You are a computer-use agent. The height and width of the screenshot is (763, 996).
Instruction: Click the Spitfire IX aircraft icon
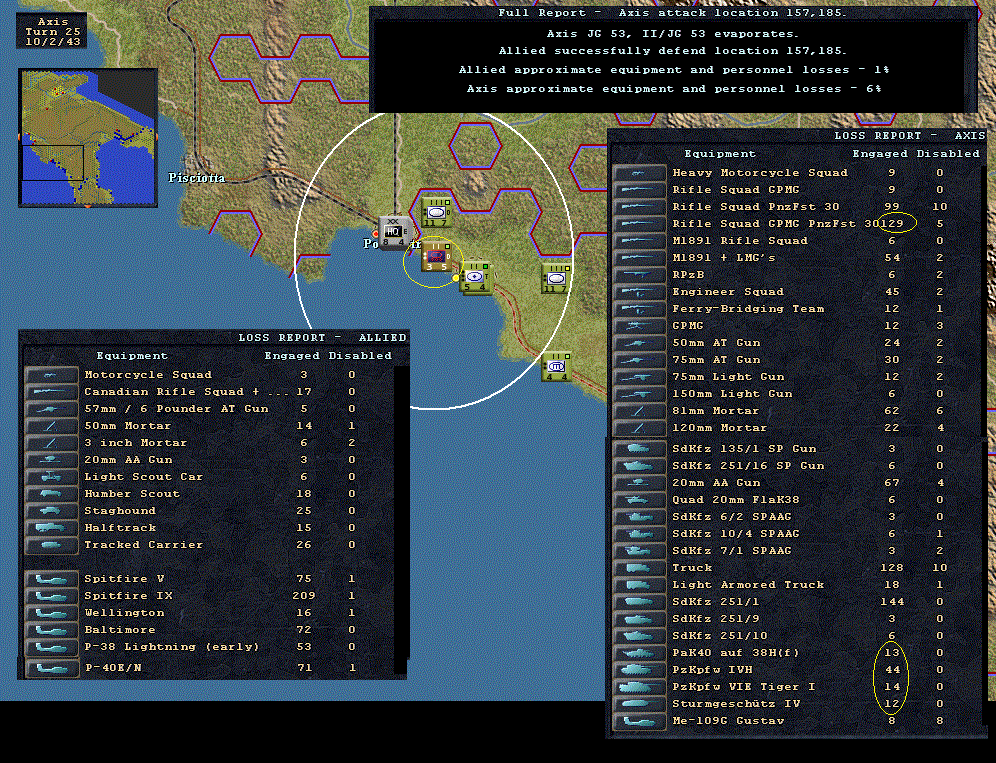[51, 596]
